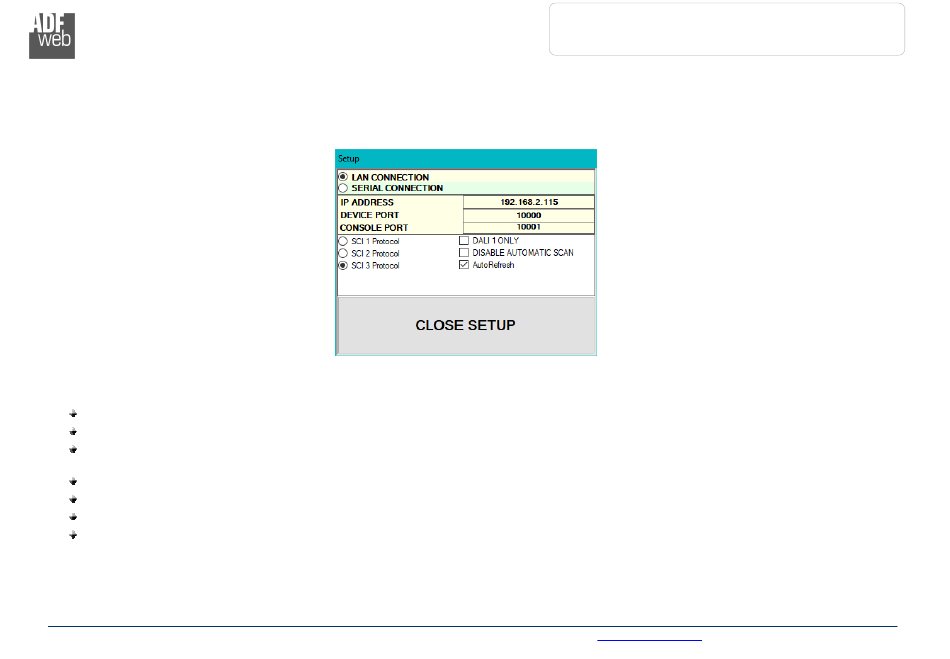Click the device port field 10000

[x=529, y=215]
